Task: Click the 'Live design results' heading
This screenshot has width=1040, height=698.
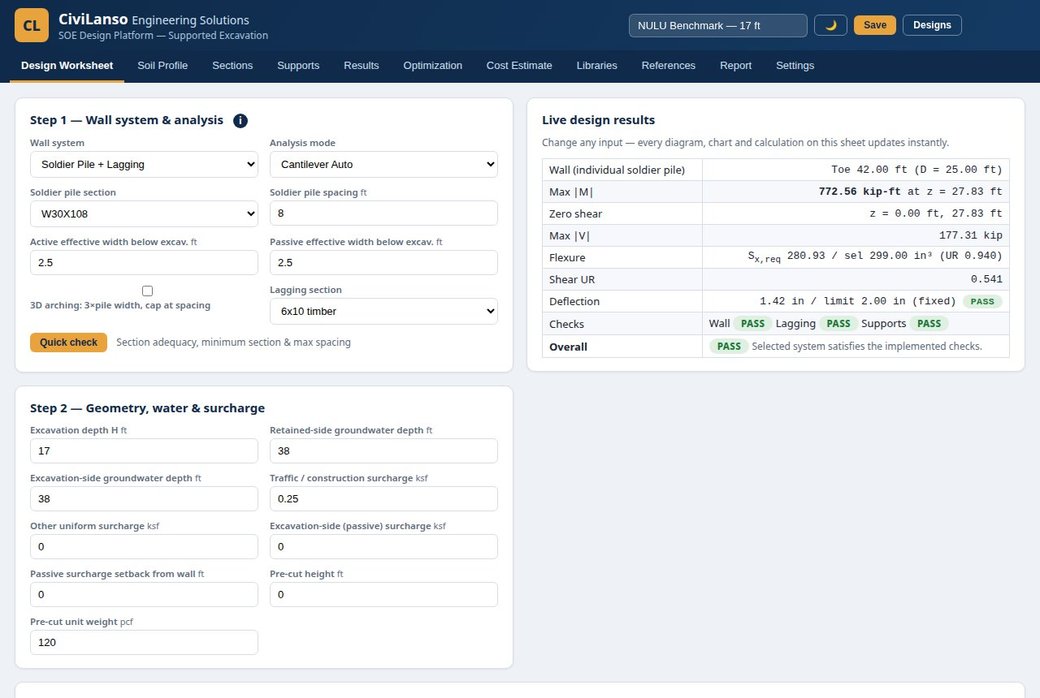Action: coord(598,120)
